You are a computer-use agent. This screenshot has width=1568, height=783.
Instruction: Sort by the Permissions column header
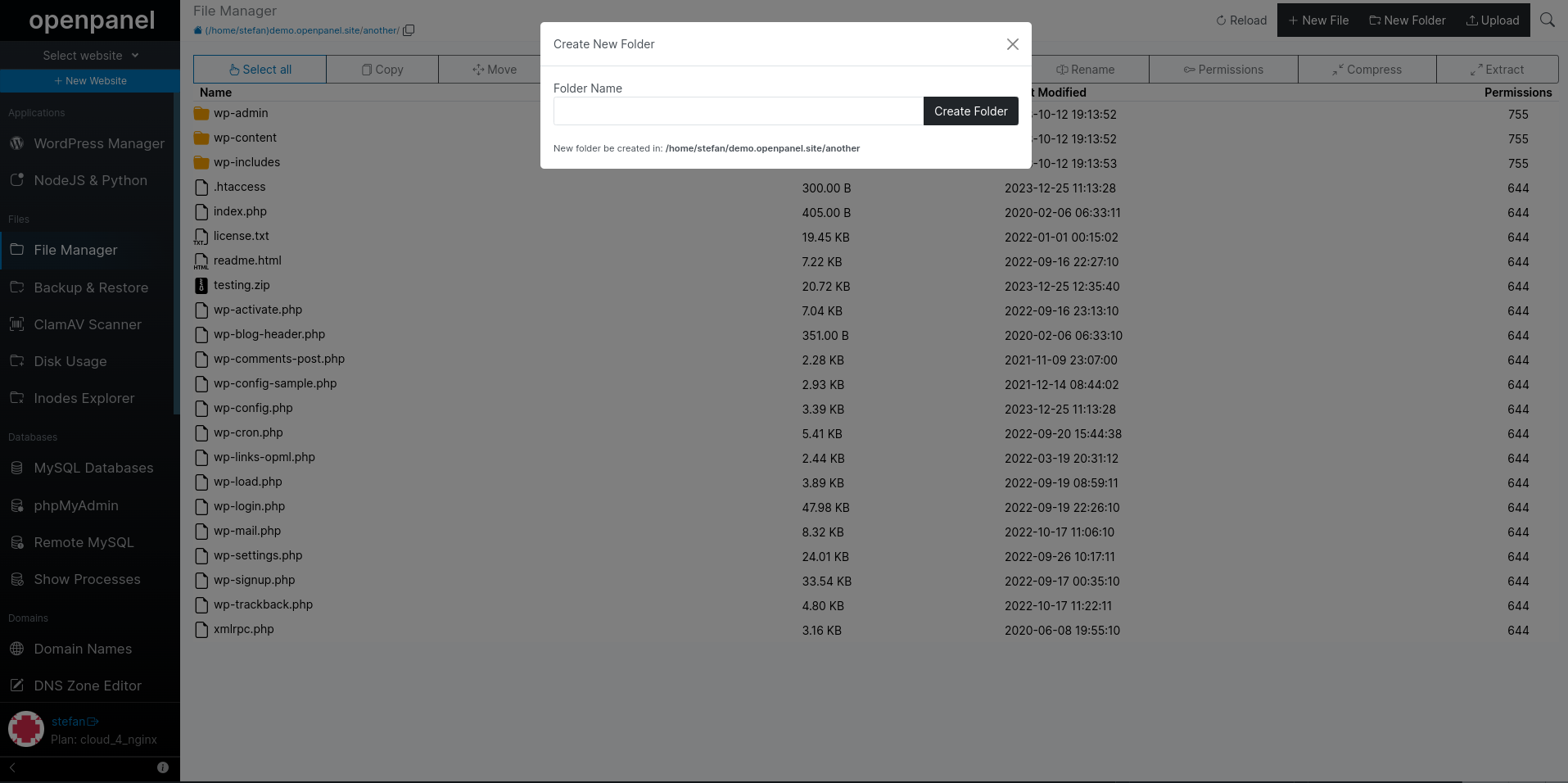[x=1518, y=93]
